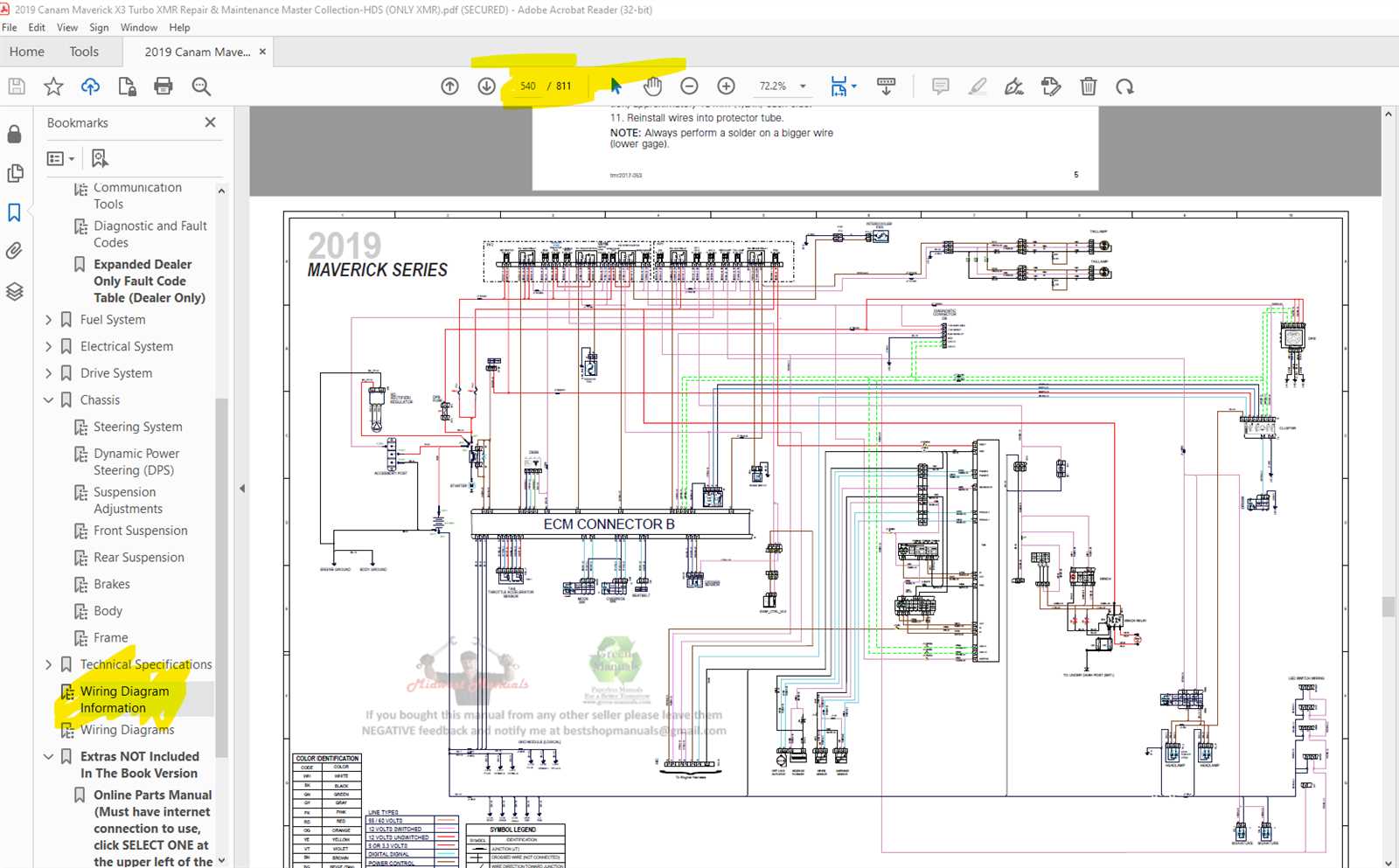Expand the Electrical System bookmark
Image resolution: width=1399 pixels, height=868 pixels.
(48, 347)
